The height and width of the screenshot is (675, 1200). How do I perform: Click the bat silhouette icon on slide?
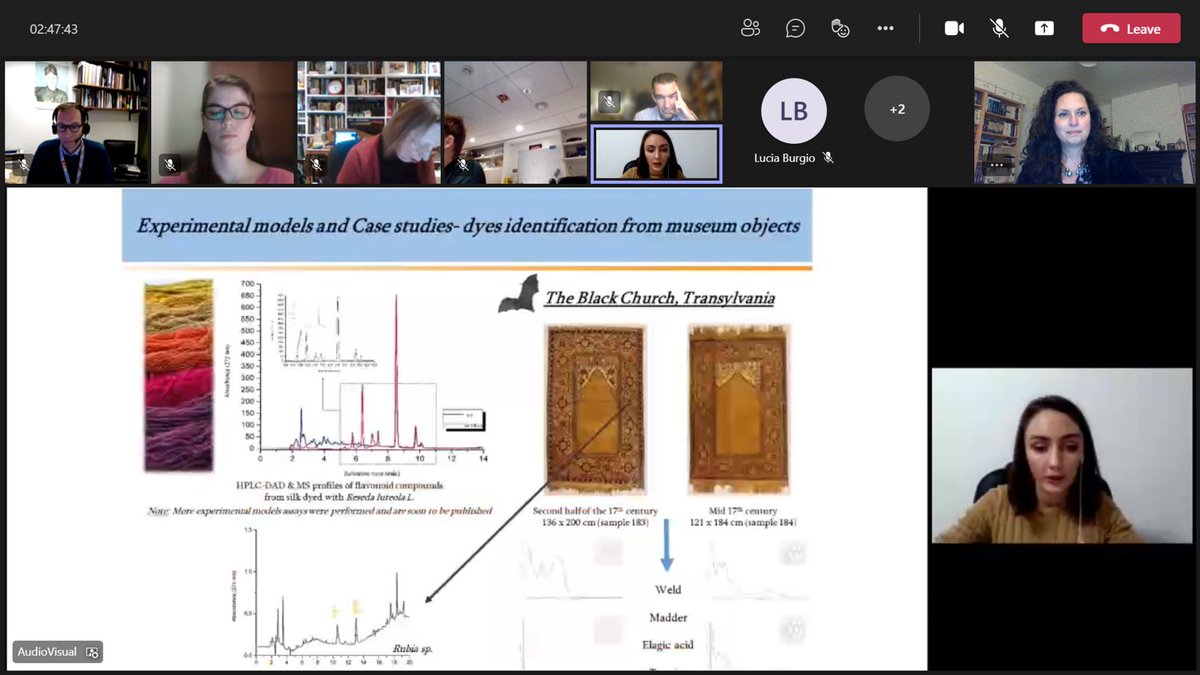pos(519,293)
